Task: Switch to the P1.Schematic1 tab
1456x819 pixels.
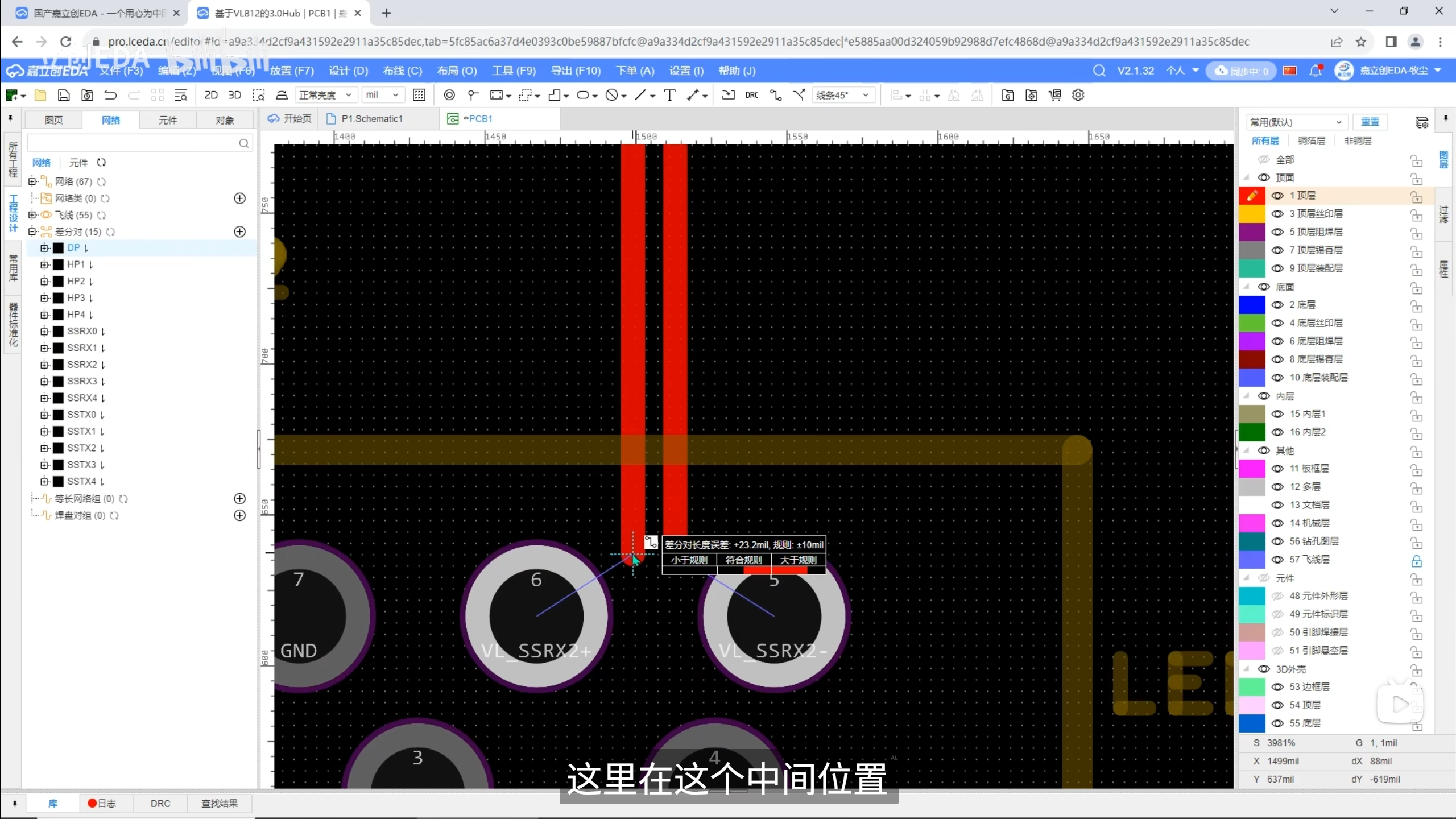Action: pyautogui.click(x=371, y=118)
